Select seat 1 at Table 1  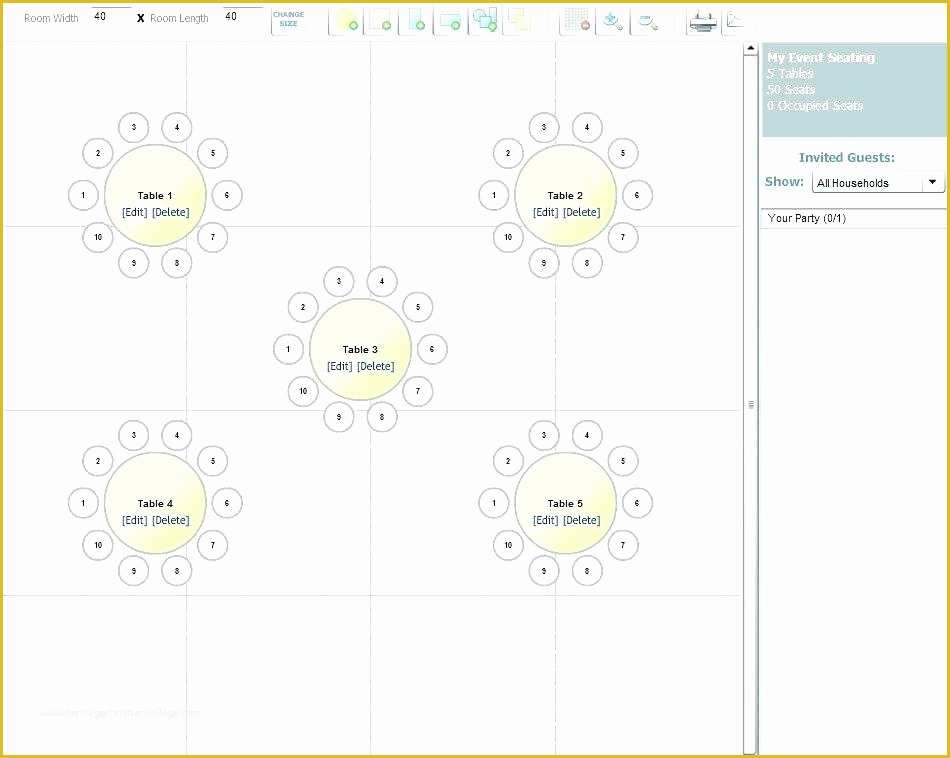(83, 195)
